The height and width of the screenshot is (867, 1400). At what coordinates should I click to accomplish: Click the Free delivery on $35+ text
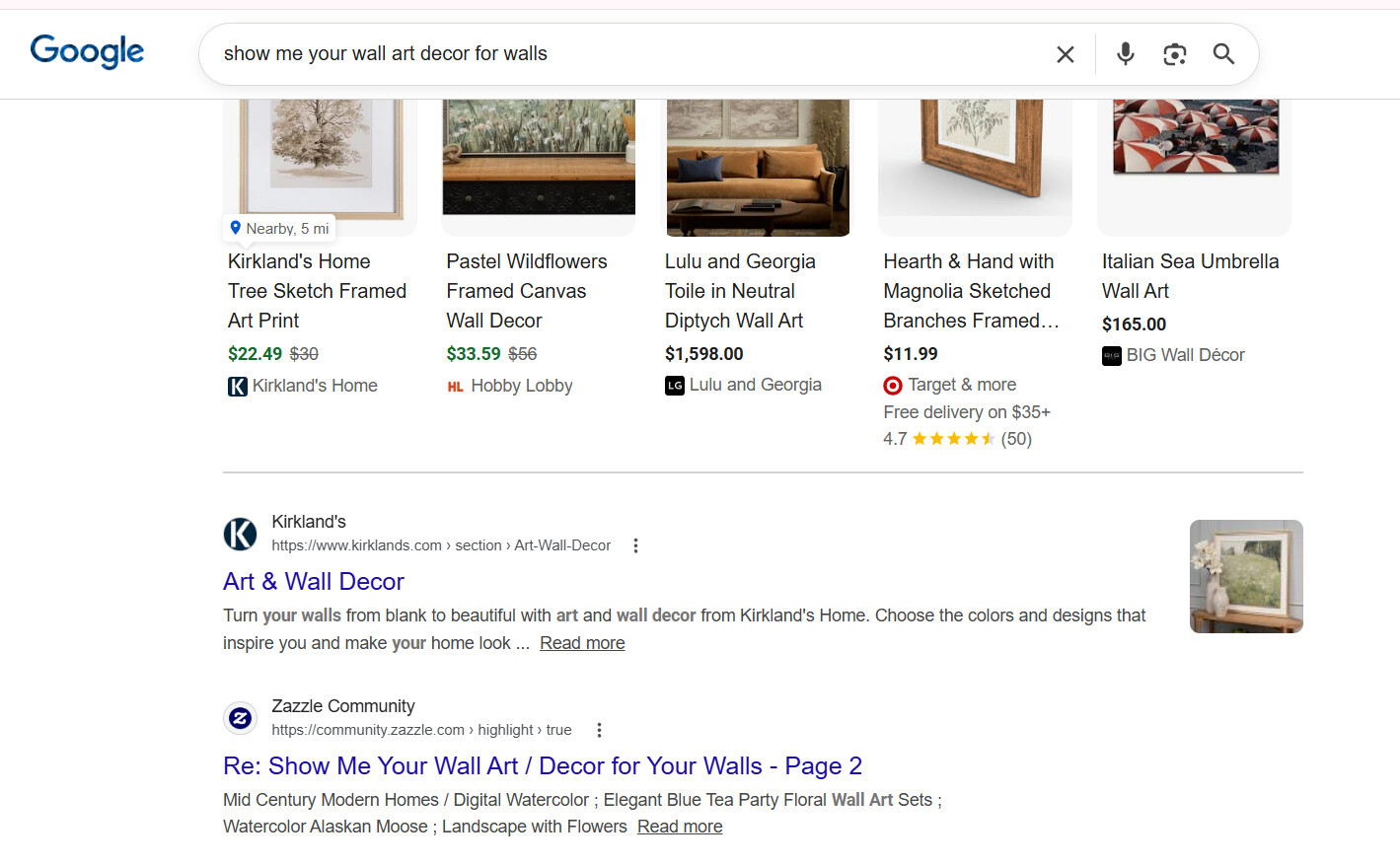point(967,412)
